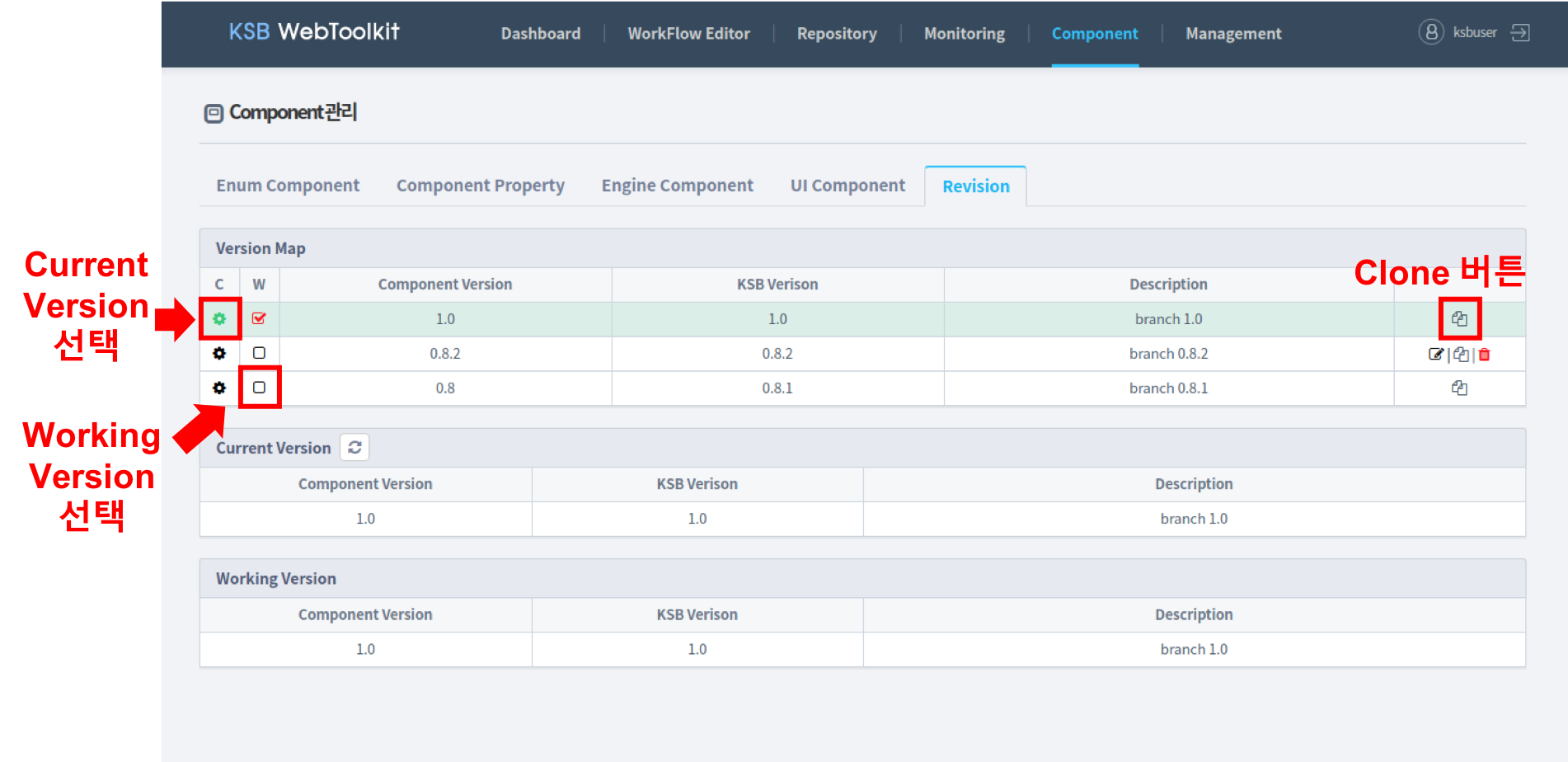
Task: Click the ksbuser profile avatar icon
Action: coord(1431,32)
